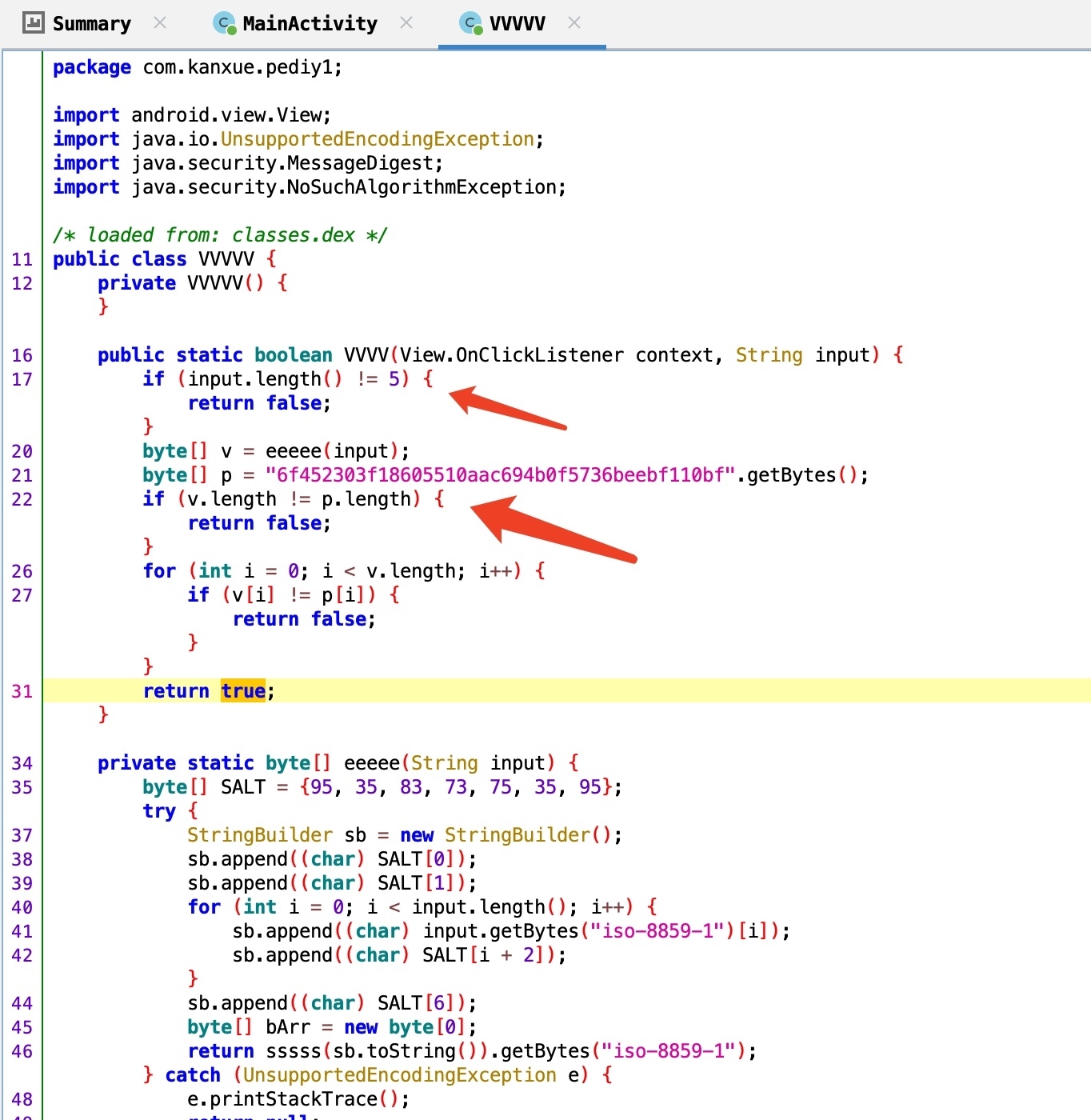Switch to the Summary tab
The width and height of the screenshot is (1091, 1120).
(91, 24)
